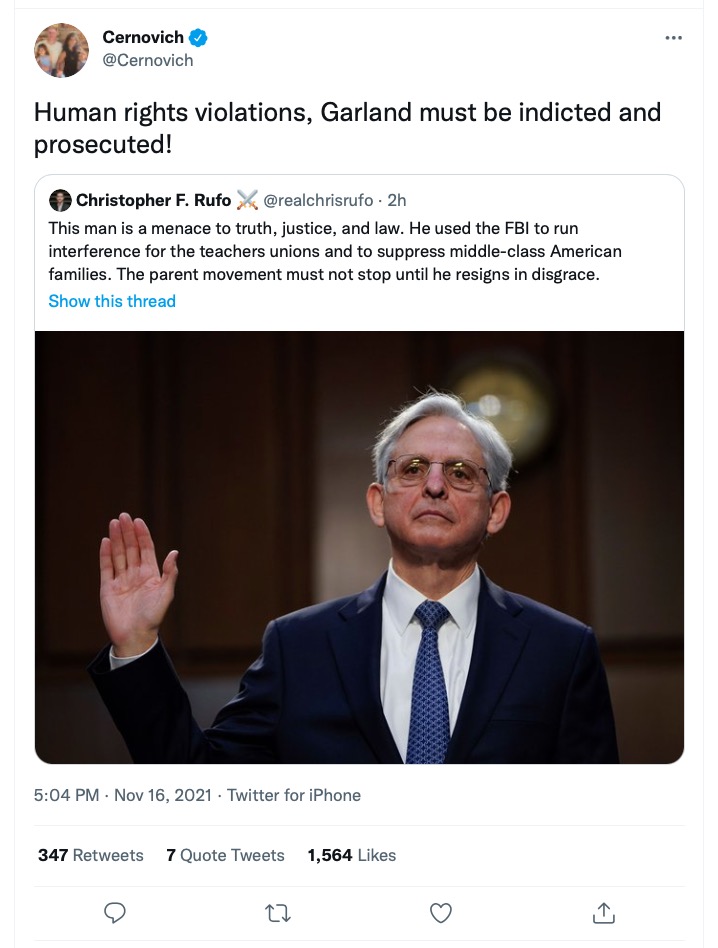The width and height of the screenshot is (718, 948).
Task: Open the Show this thread link
Action: pyautogui.click(x=111, y=301)
